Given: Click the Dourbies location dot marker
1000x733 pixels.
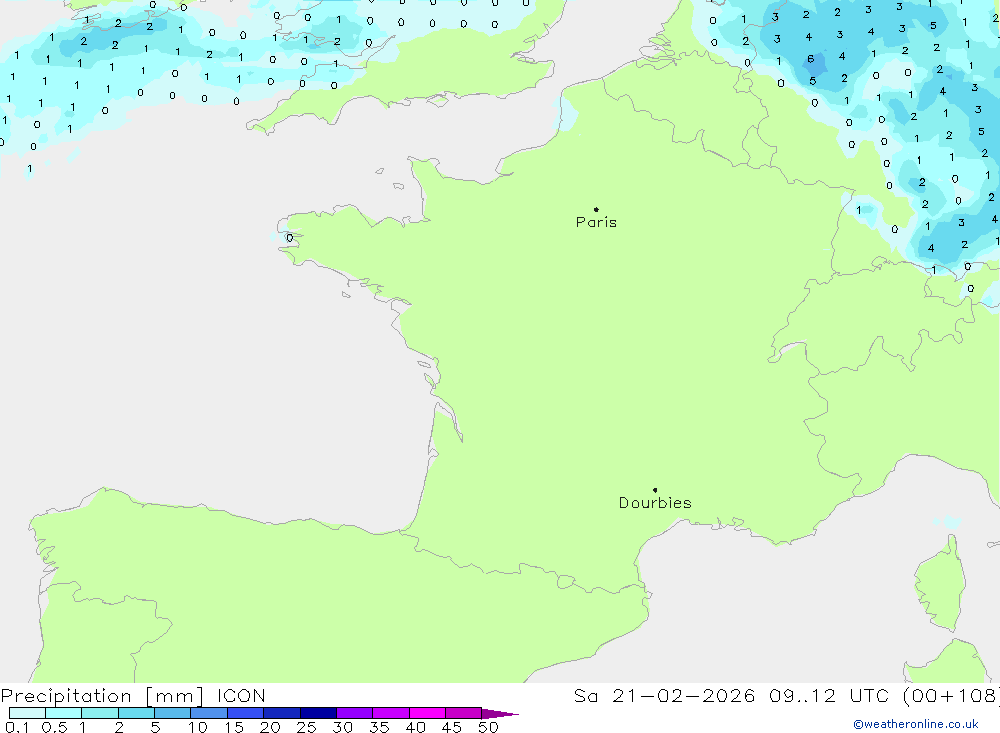Looking at the screenshot, I should pos(655,490).
